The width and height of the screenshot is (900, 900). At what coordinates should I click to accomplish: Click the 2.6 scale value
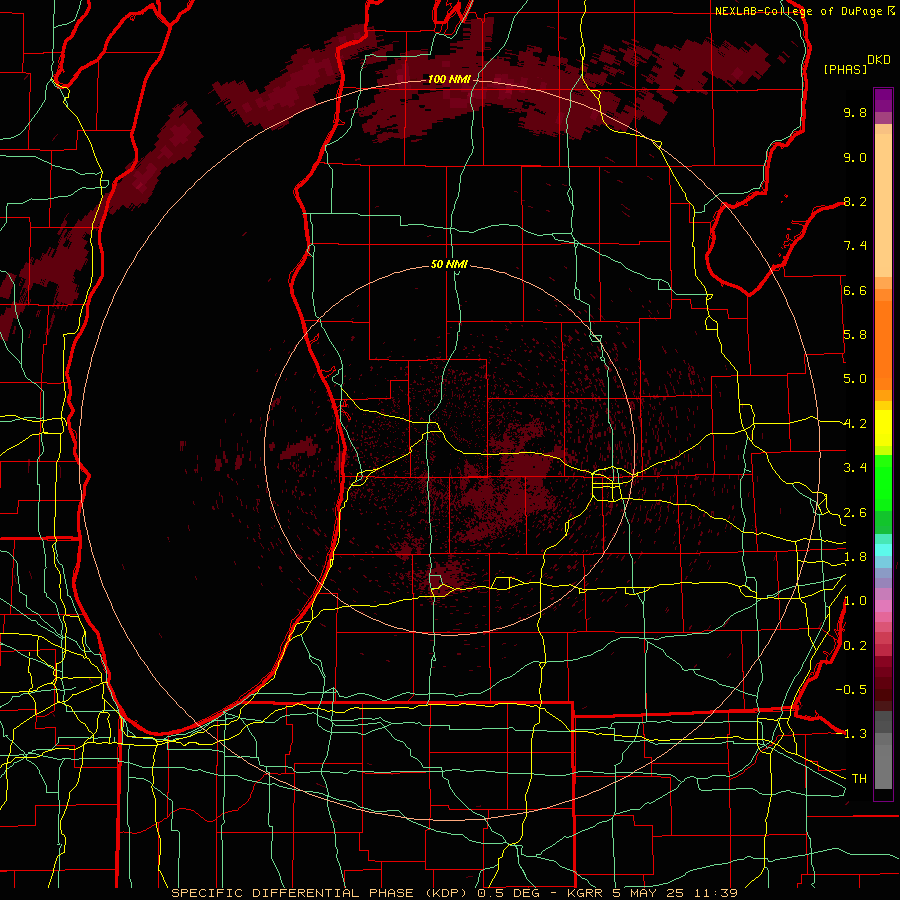tap(855, 513)
